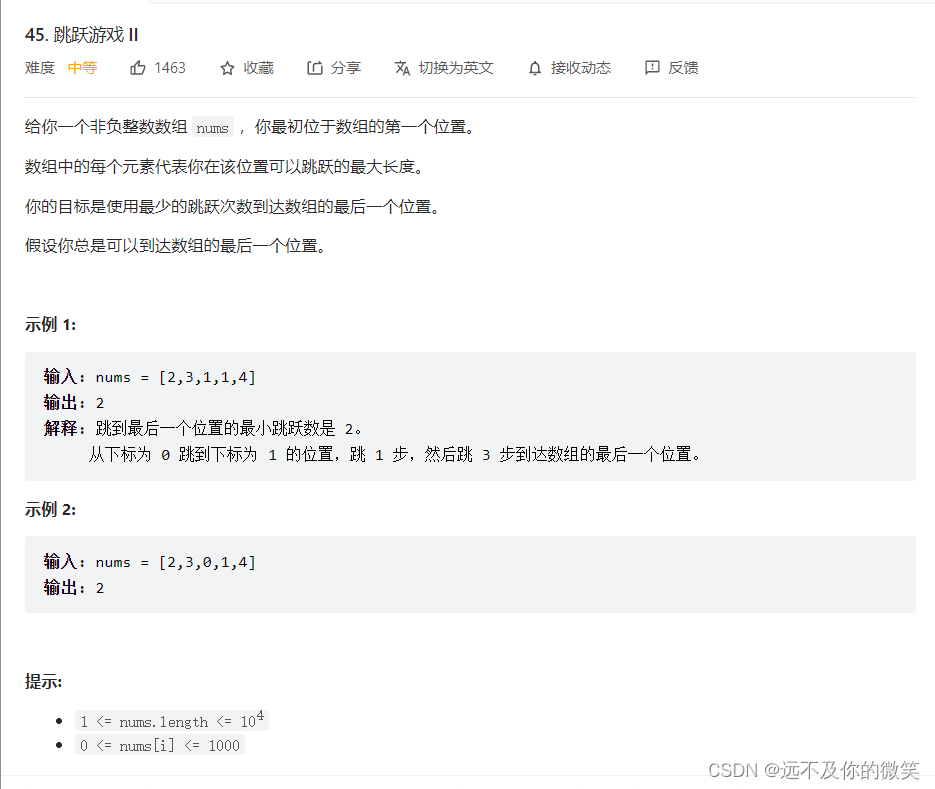The width and height of the screenshot is (935, 789).
Task: Click the share icon
Action: tap(315, 68)
